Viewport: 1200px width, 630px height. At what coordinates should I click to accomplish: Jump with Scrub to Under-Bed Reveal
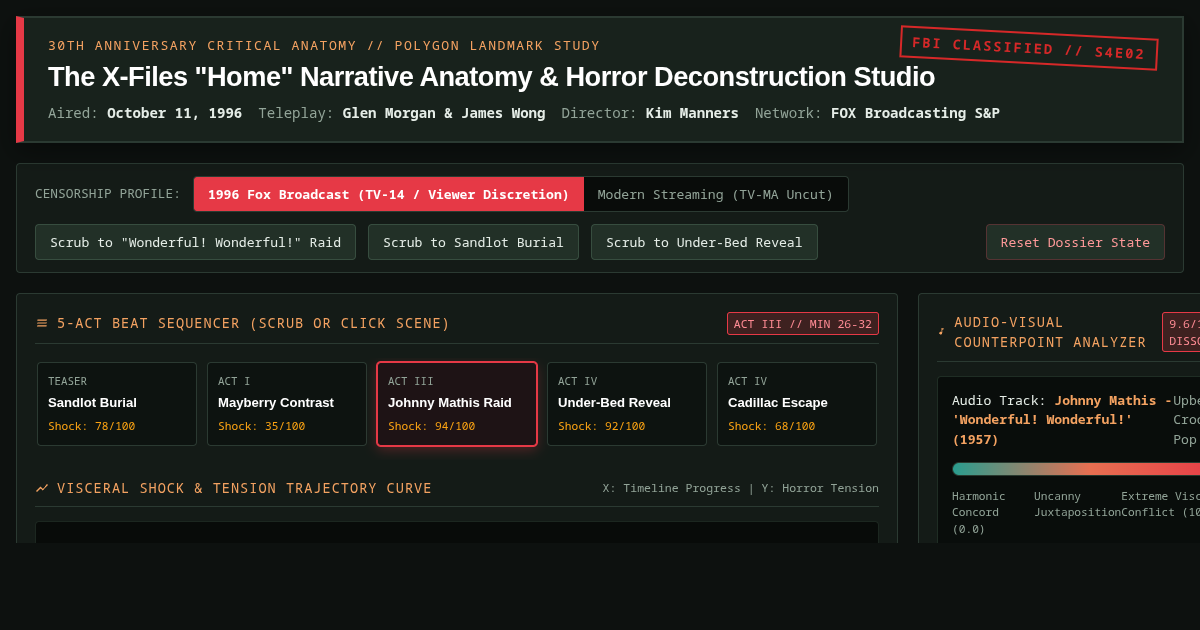(x=704, y=242)
